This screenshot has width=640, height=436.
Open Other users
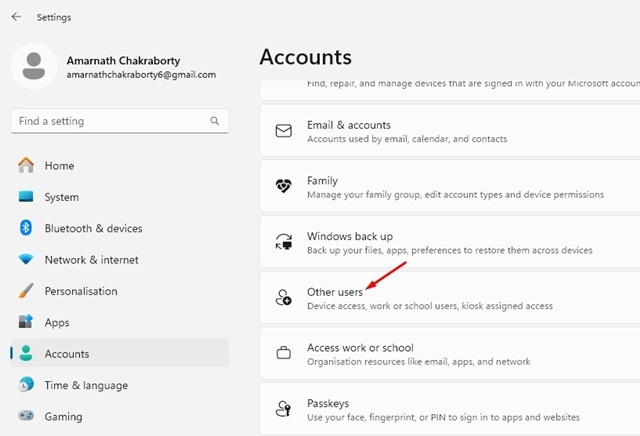click(x=450, y=298)
